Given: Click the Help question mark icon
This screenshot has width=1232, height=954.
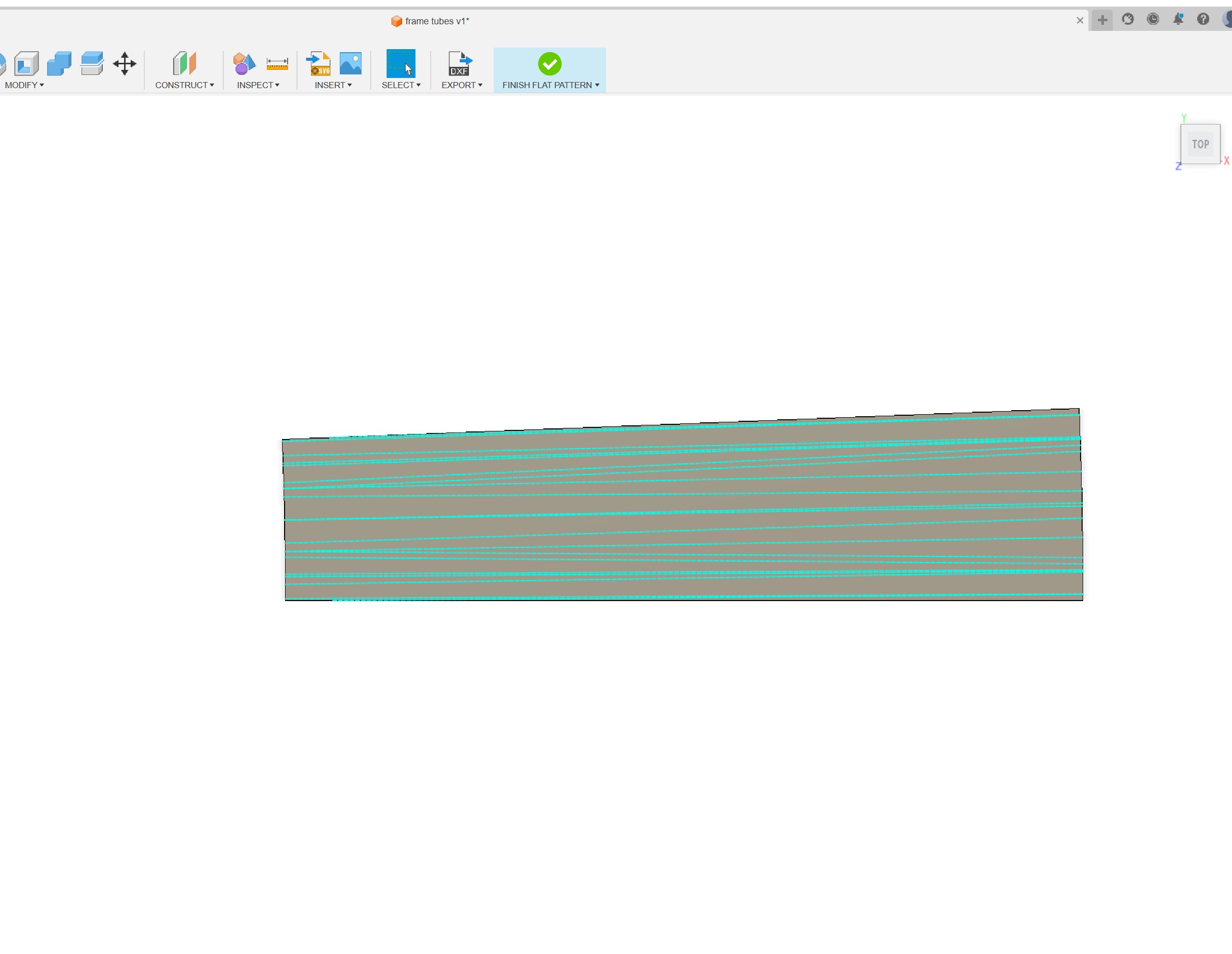Looking at the screenshot, I should pyautogui.click(x=1204, y=19).
